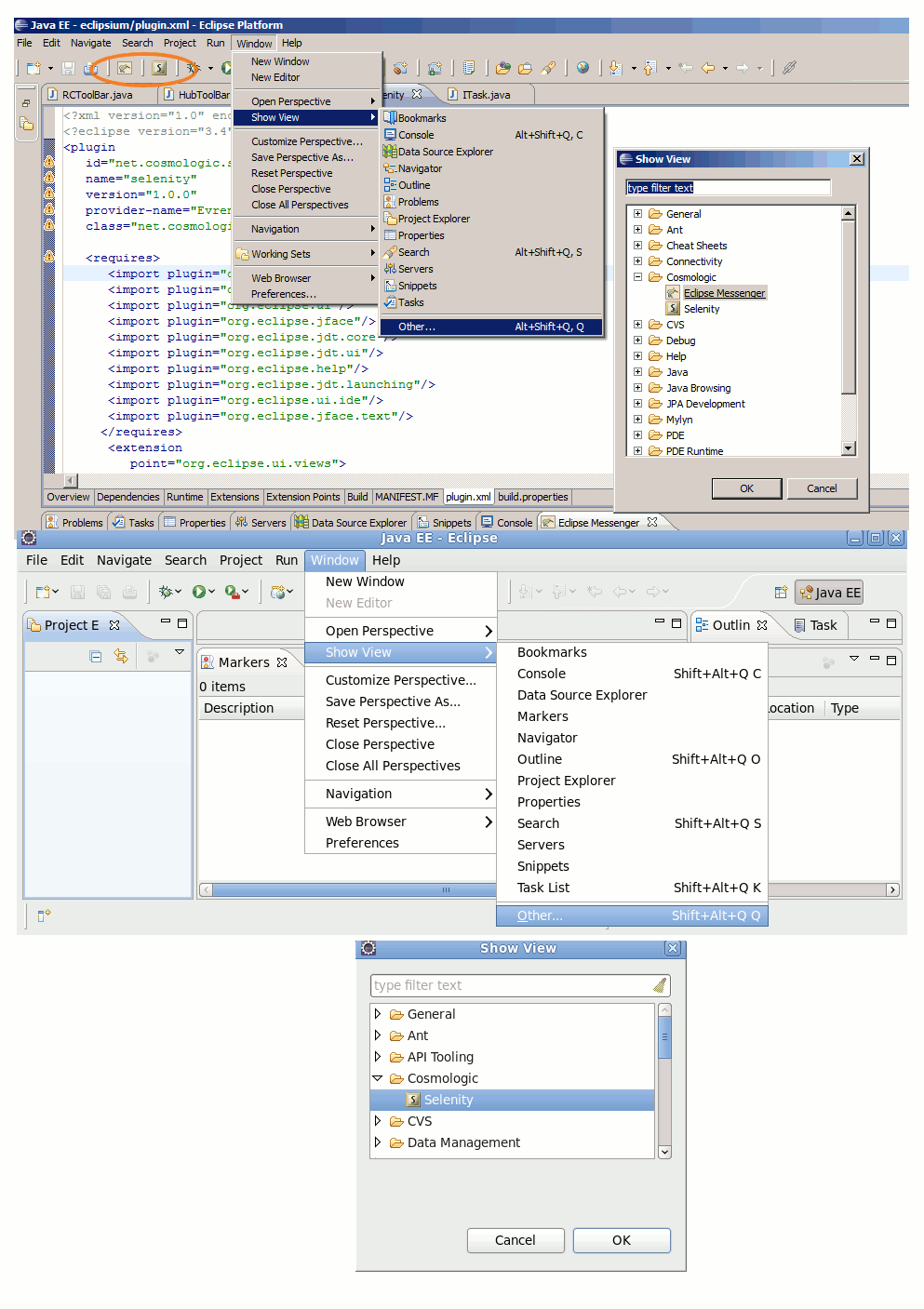This screenshot has height=1309, width=924.
Task: Click Cancel in Show View dialog listing Eclipse Messenger
Action: [x=822, y=488]
